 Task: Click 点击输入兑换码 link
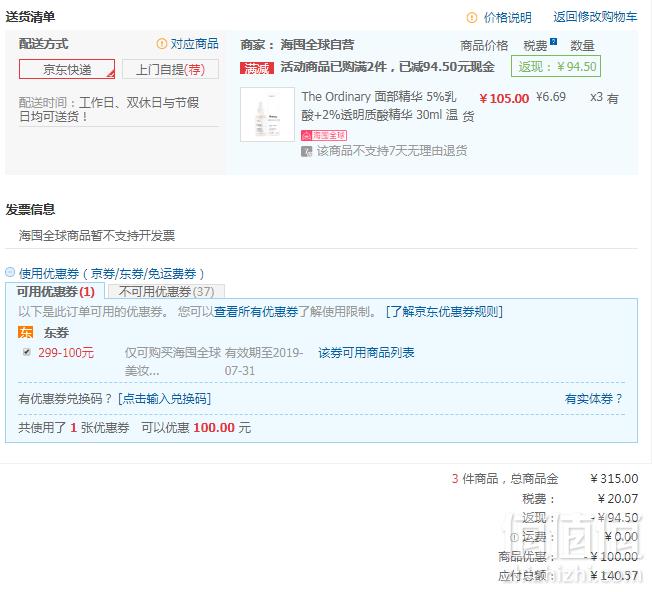tap(164, 399)
